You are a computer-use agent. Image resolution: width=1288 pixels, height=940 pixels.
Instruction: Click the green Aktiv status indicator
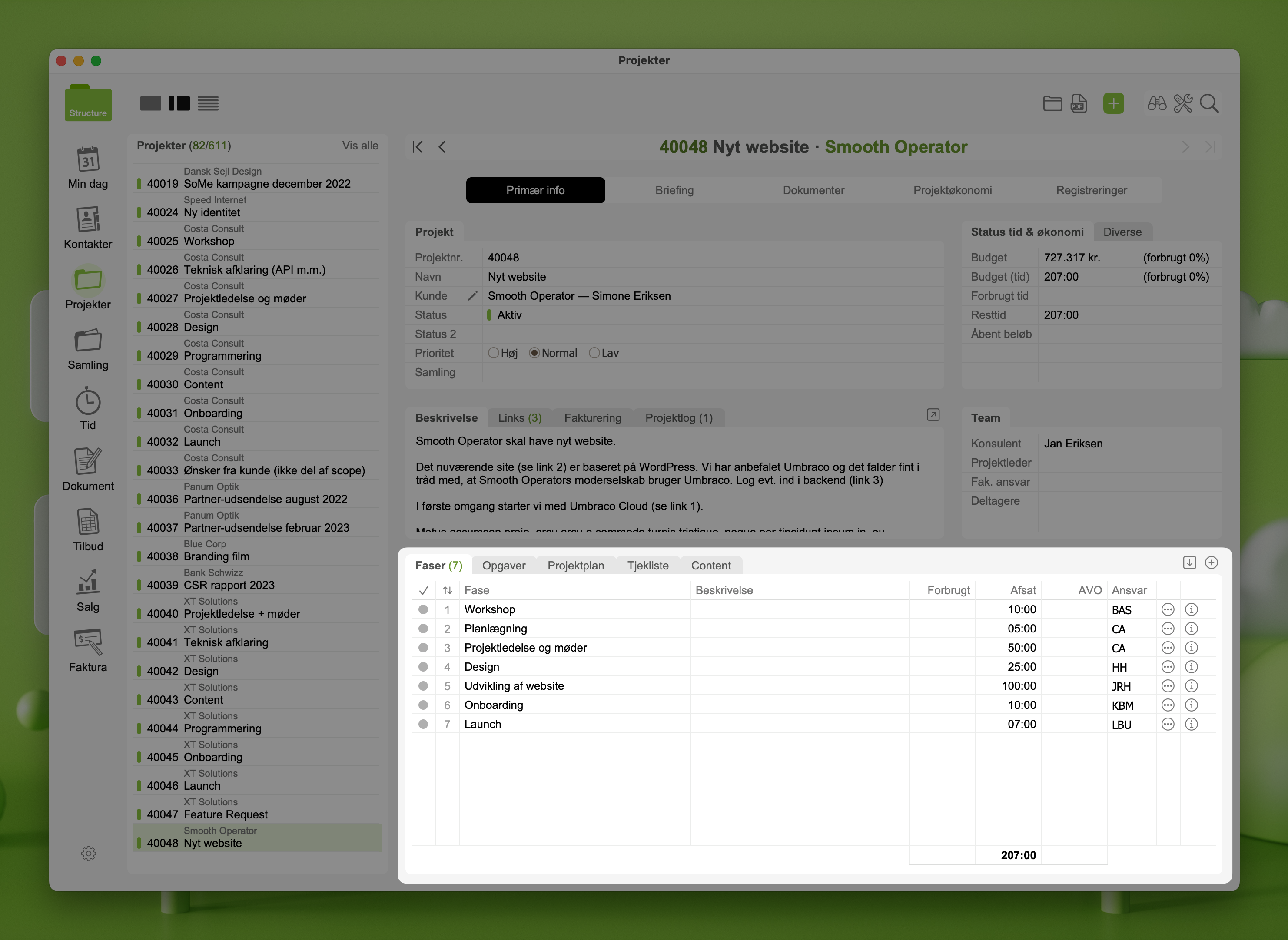tap(489, 314)
